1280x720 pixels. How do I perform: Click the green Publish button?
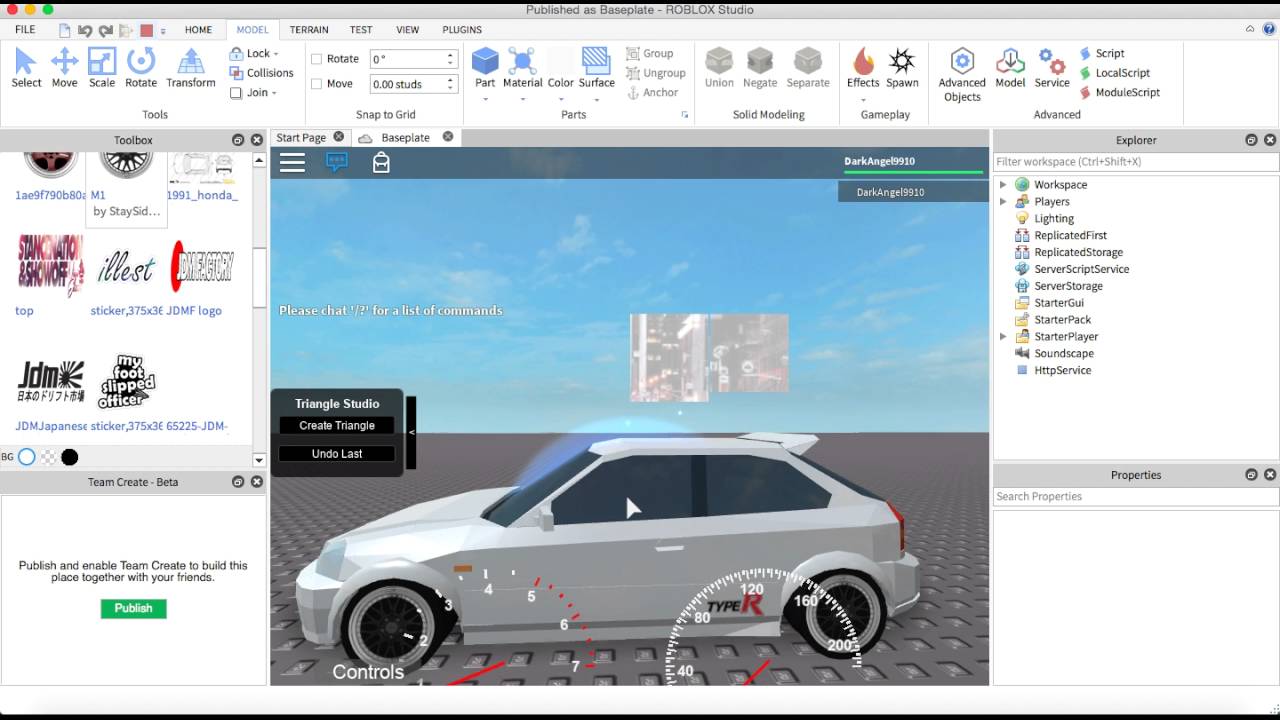coord(133,608)
